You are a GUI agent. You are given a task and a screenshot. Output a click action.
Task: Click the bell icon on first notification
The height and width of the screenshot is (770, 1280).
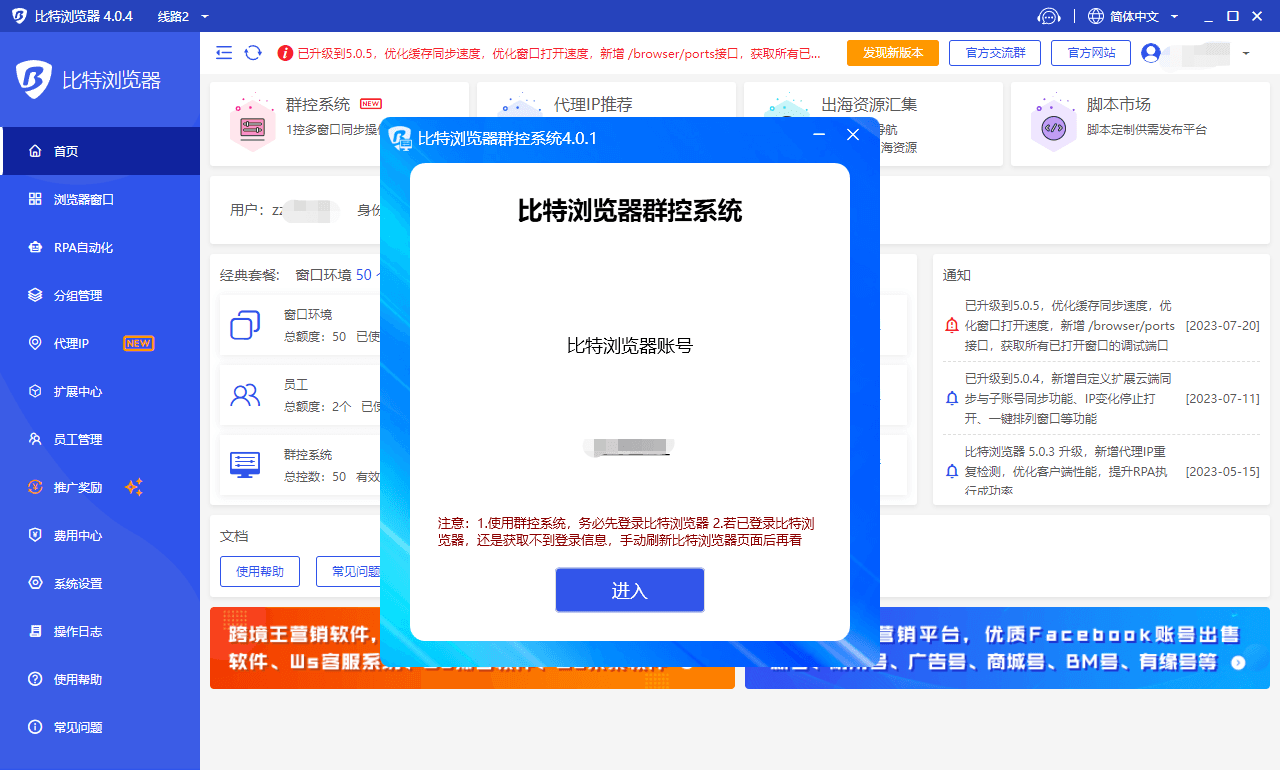tap(951, 325)
